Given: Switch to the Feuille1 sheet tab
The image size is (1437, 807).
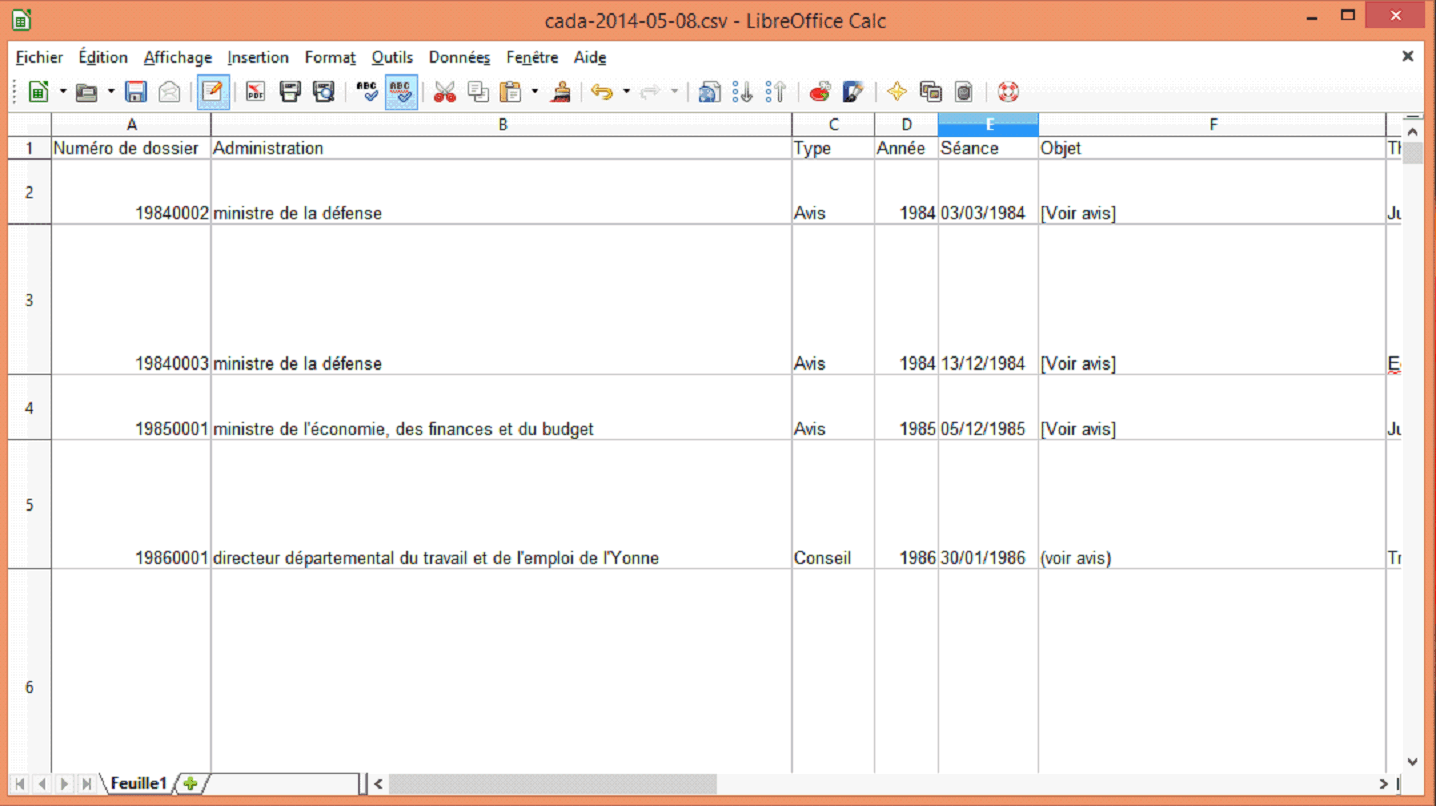Looking at the screenshot, I should (138, 784).
